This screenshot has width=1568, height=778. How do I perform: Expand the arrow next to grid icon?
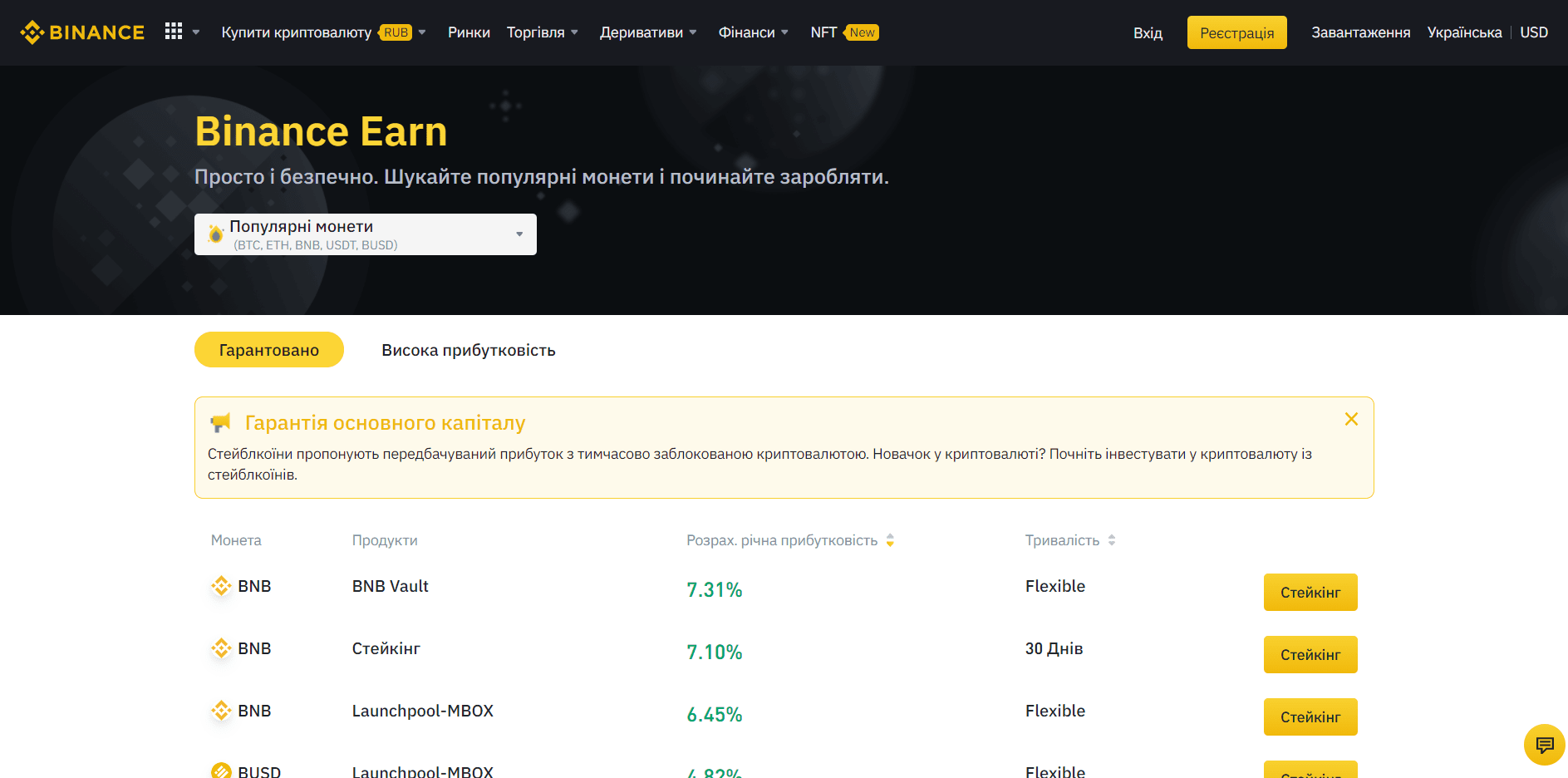tap(196, 32)
